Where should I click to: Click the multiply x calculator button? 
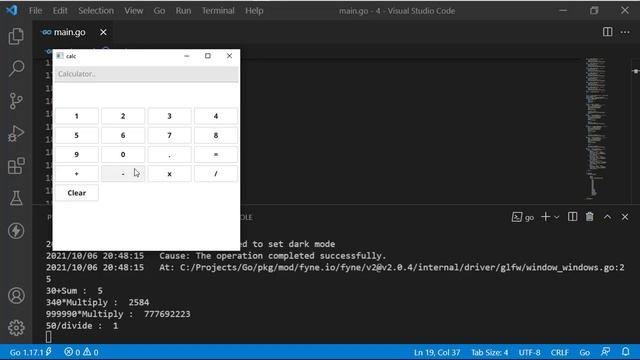(x=169, y=173)
